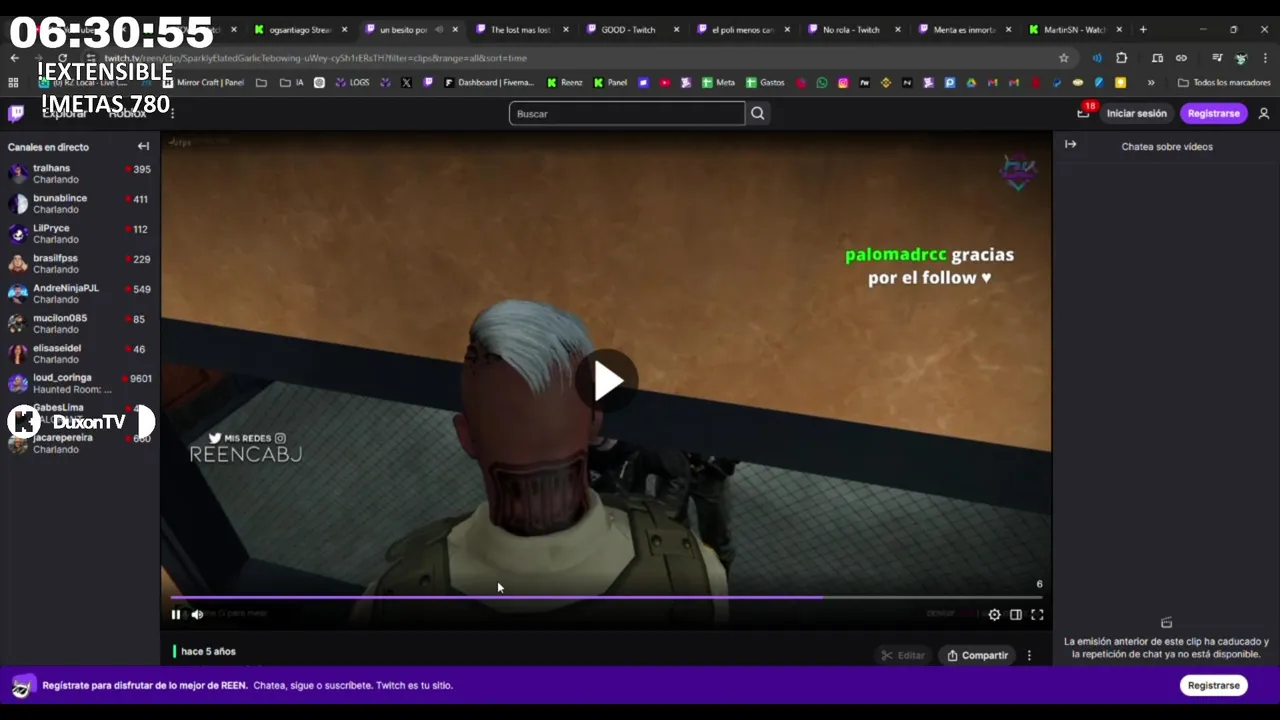Open the LOGS bookmark
Viewport: 1280px width, 720px height.
click(352, 83)
